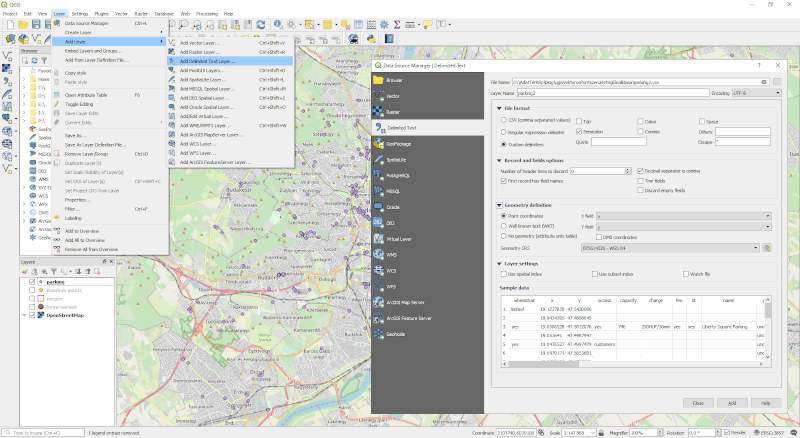The image size is (800, 438).
Task: Browse for file with the ... button
Action: point(777,82)
